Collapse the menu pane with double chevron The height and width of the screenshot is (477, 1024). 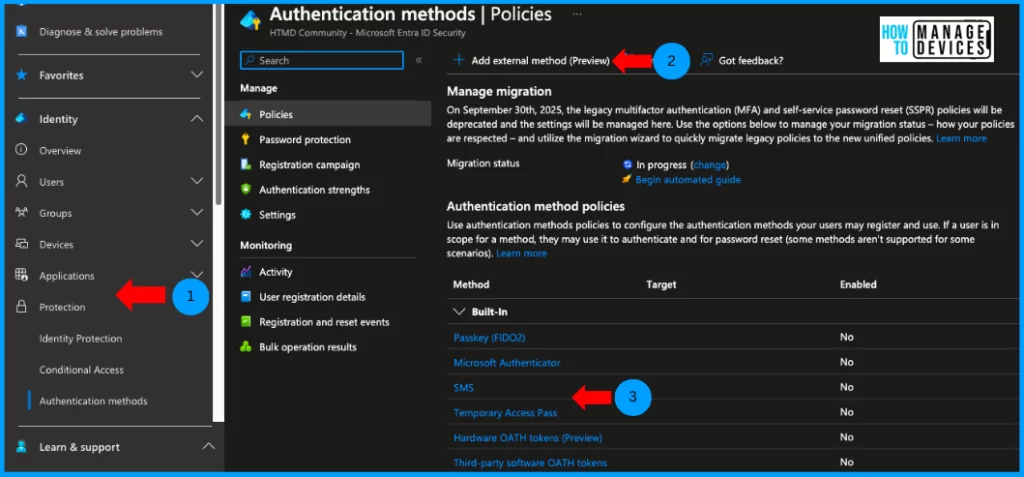coord(419,60)
